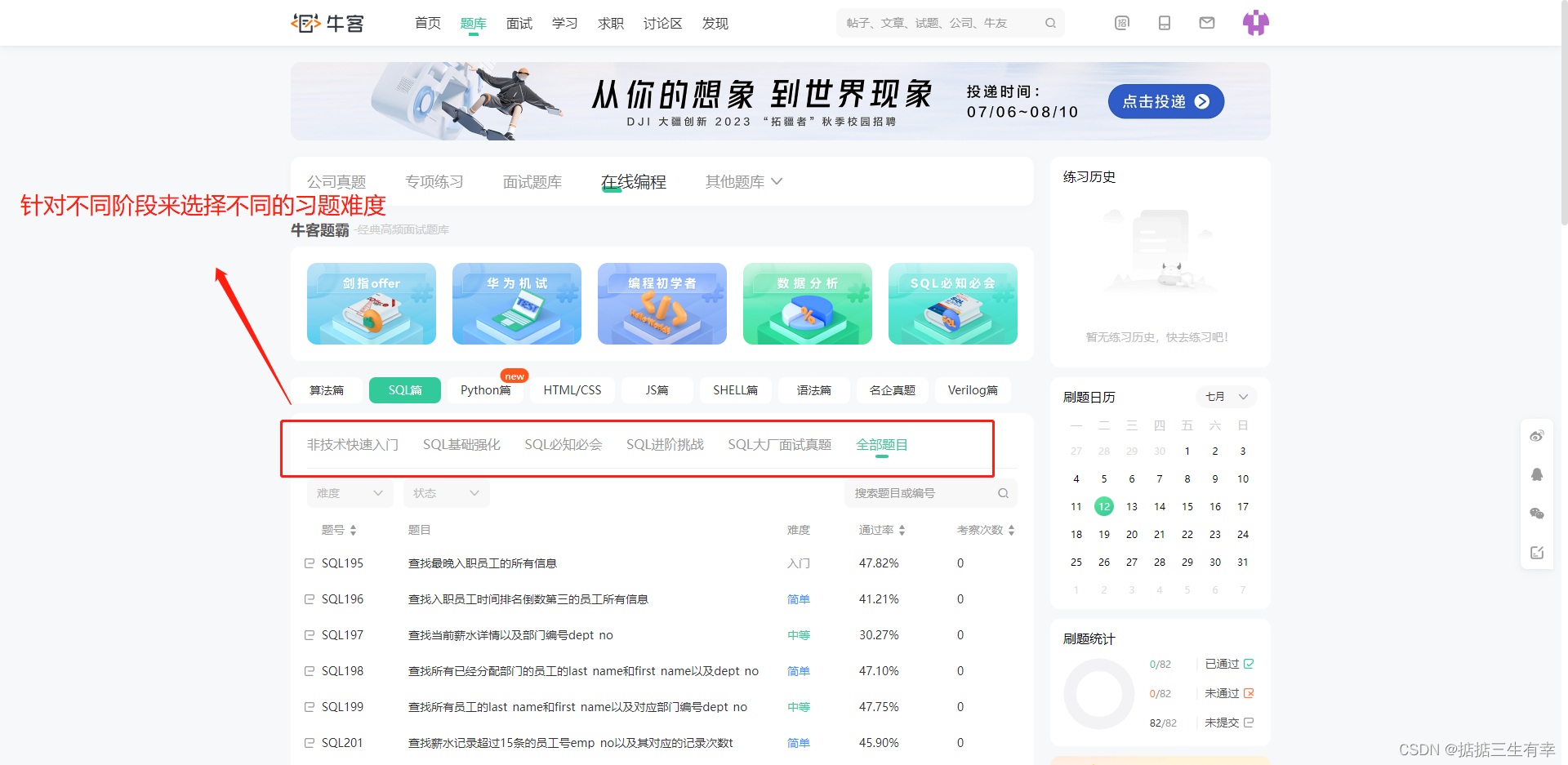Screen dimensions: 1568x765
Task: Open the SQL必知必会 question set card
Action: coord(953,304)
